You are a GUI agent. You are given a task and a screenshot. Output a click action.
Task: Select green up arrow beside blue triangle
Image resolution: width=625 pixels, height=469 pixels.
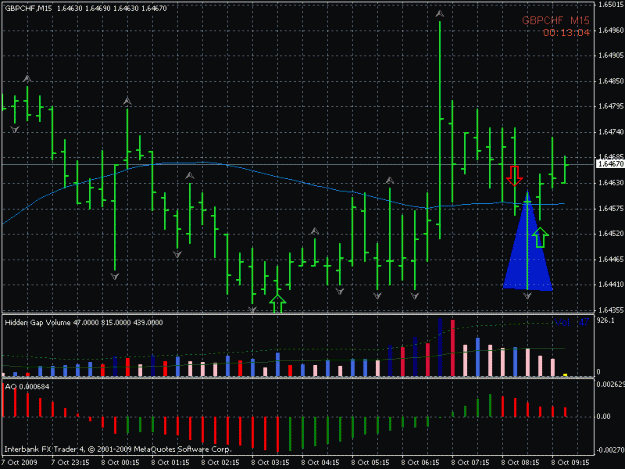pyautogui.click(x=540, y=237)
